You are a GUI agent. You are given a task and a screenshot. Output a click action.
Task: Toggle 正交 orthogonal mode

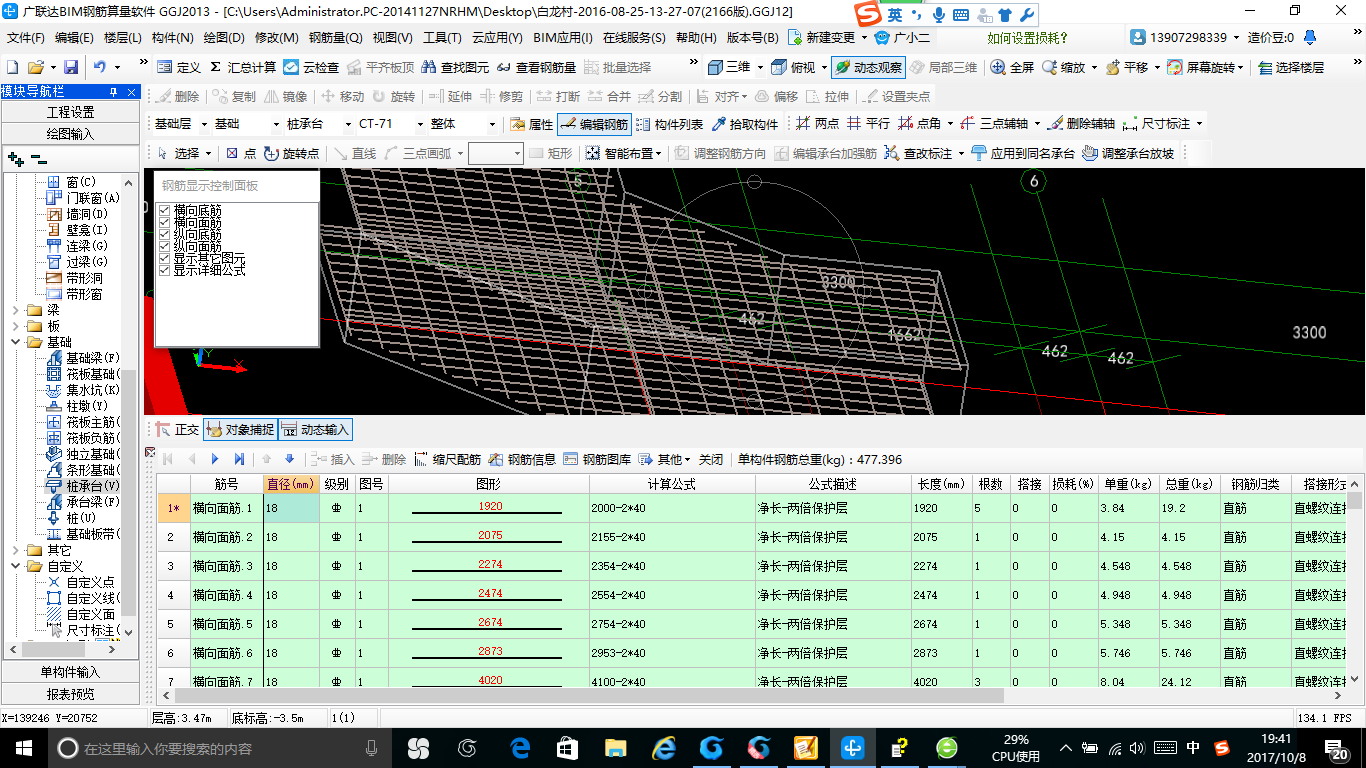click(177, 429)
